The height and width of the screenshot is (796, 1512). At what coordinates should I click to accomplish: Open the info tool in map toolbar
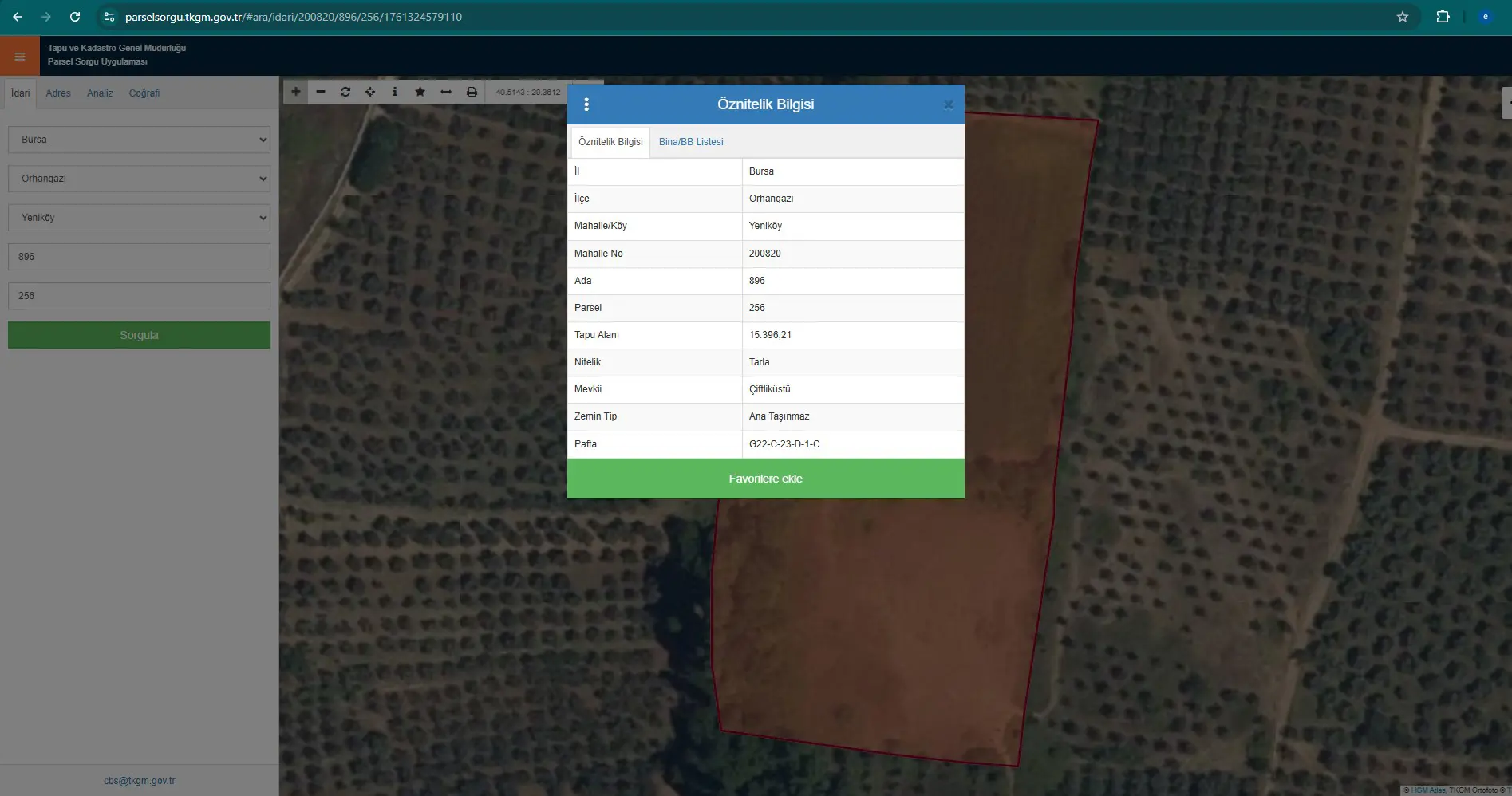[x=395, y=92]
